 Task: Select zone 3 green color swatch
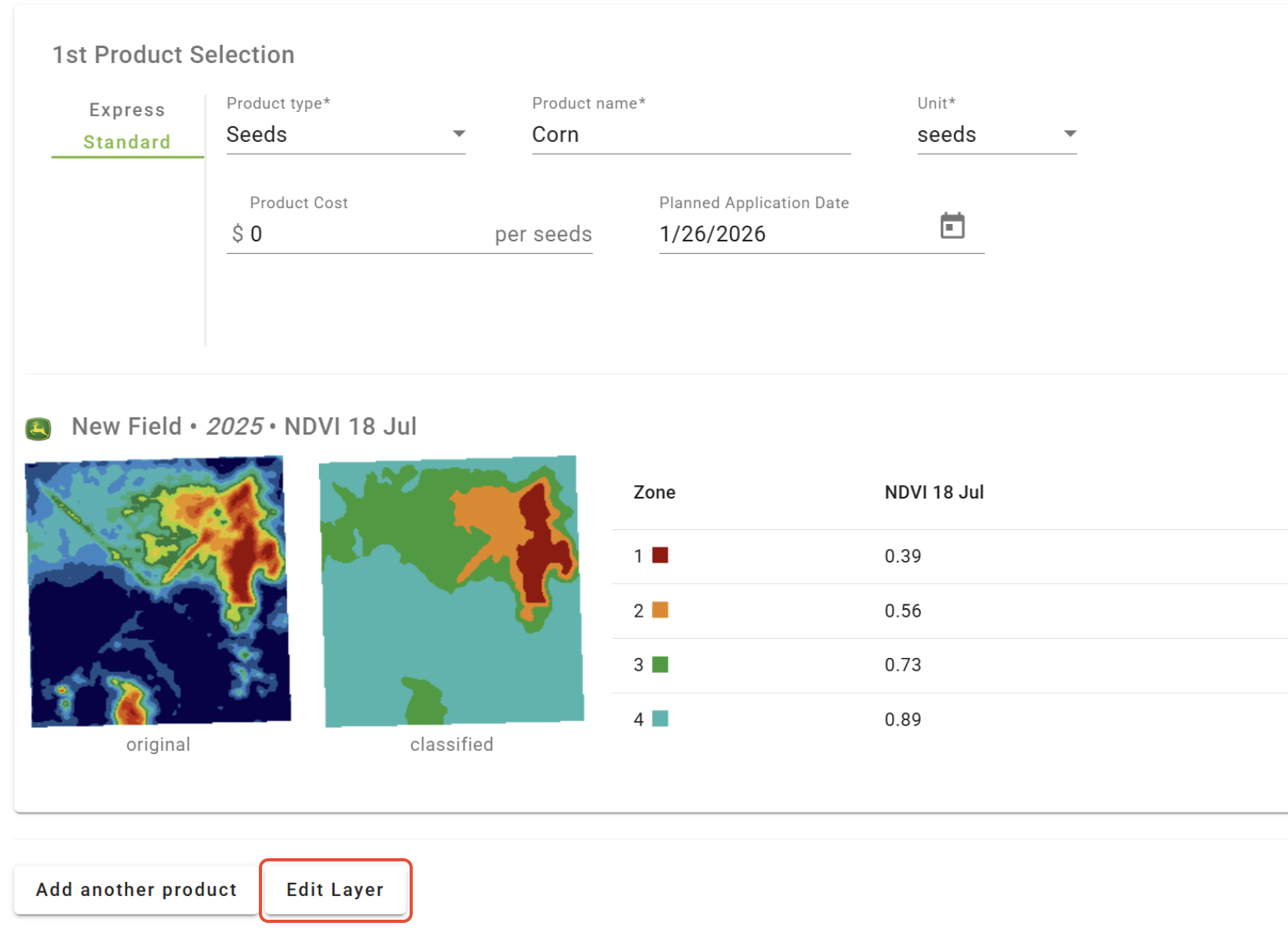point(661,664)
